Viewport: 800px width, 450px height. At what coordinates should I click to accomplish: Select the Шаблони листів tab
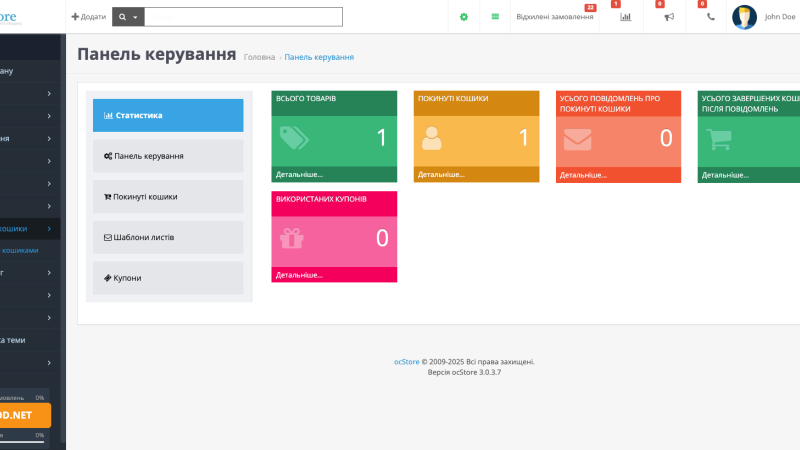click(168, 237)
